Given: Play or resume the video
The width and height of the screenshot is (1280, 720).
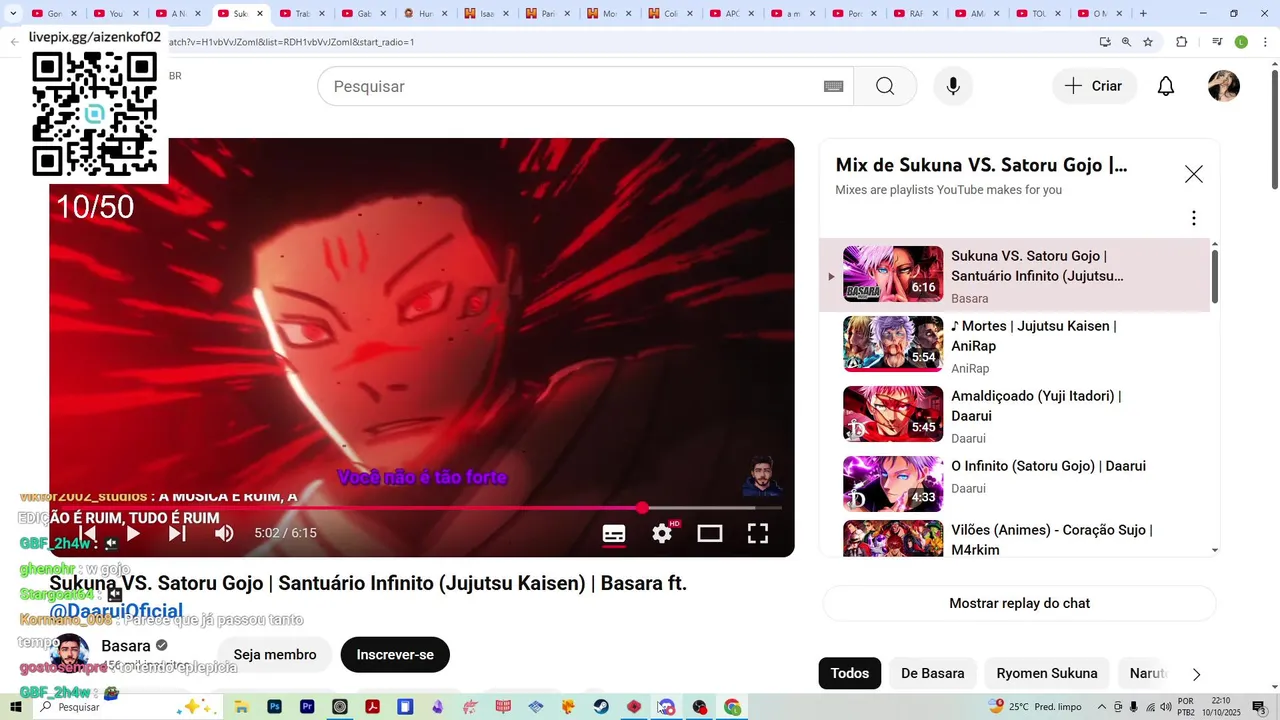Looking at the screenshot, I should pyautogui.click(x=133, y=533).
